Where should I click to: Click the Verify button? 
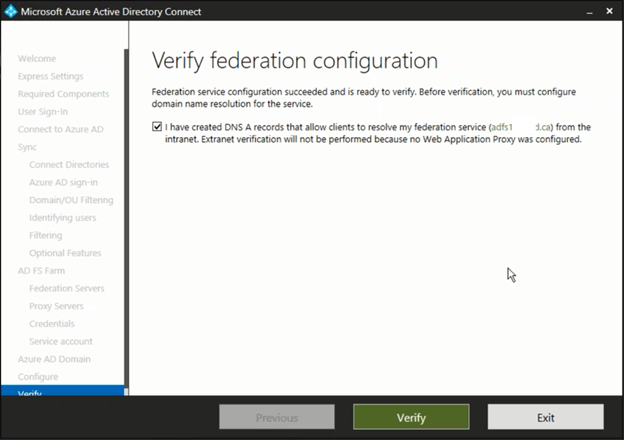tap(411, 417)
